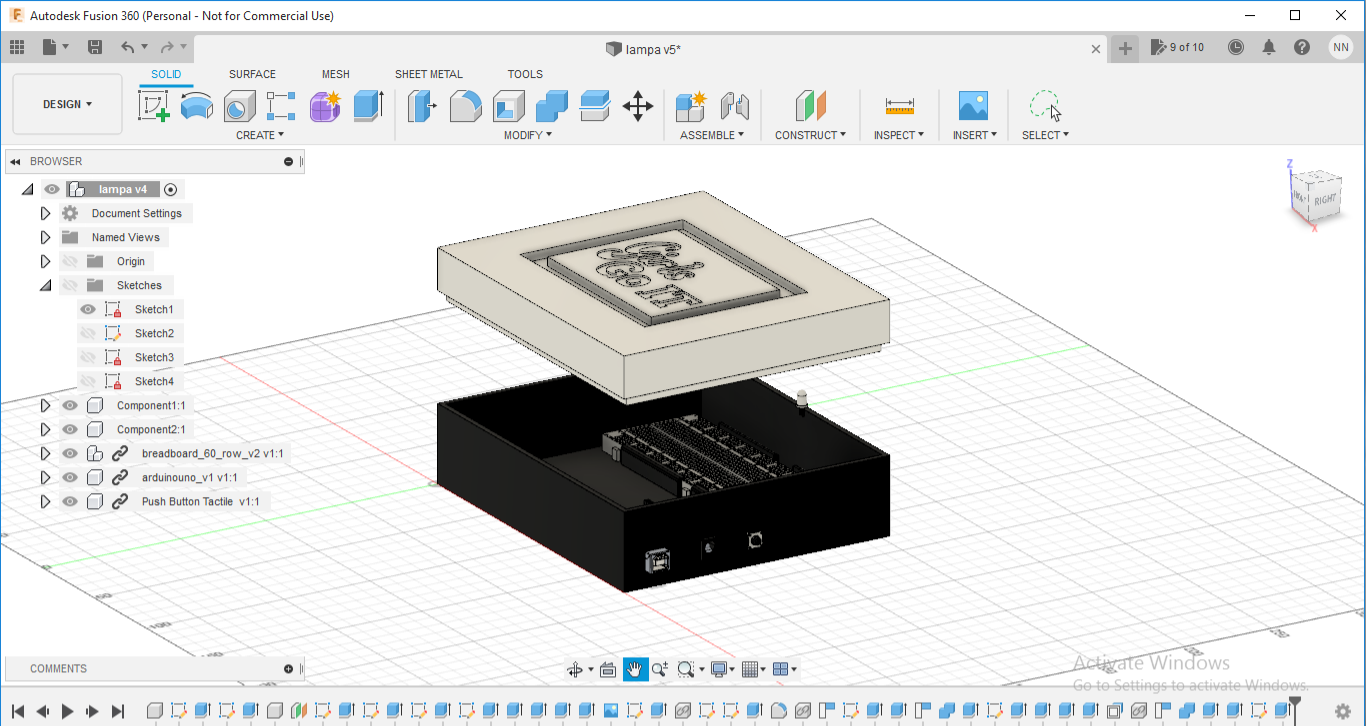Toggle visibility of Sketches folder
Viewport: 1366px width, 726px height.
click(70, 285)
